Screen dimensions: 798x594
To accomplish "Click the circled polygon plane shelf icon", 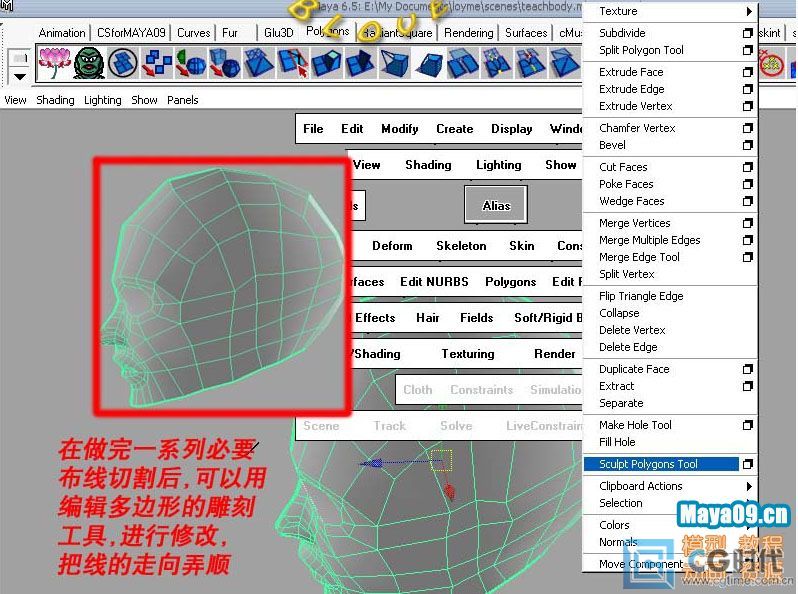I will point(123,63).
